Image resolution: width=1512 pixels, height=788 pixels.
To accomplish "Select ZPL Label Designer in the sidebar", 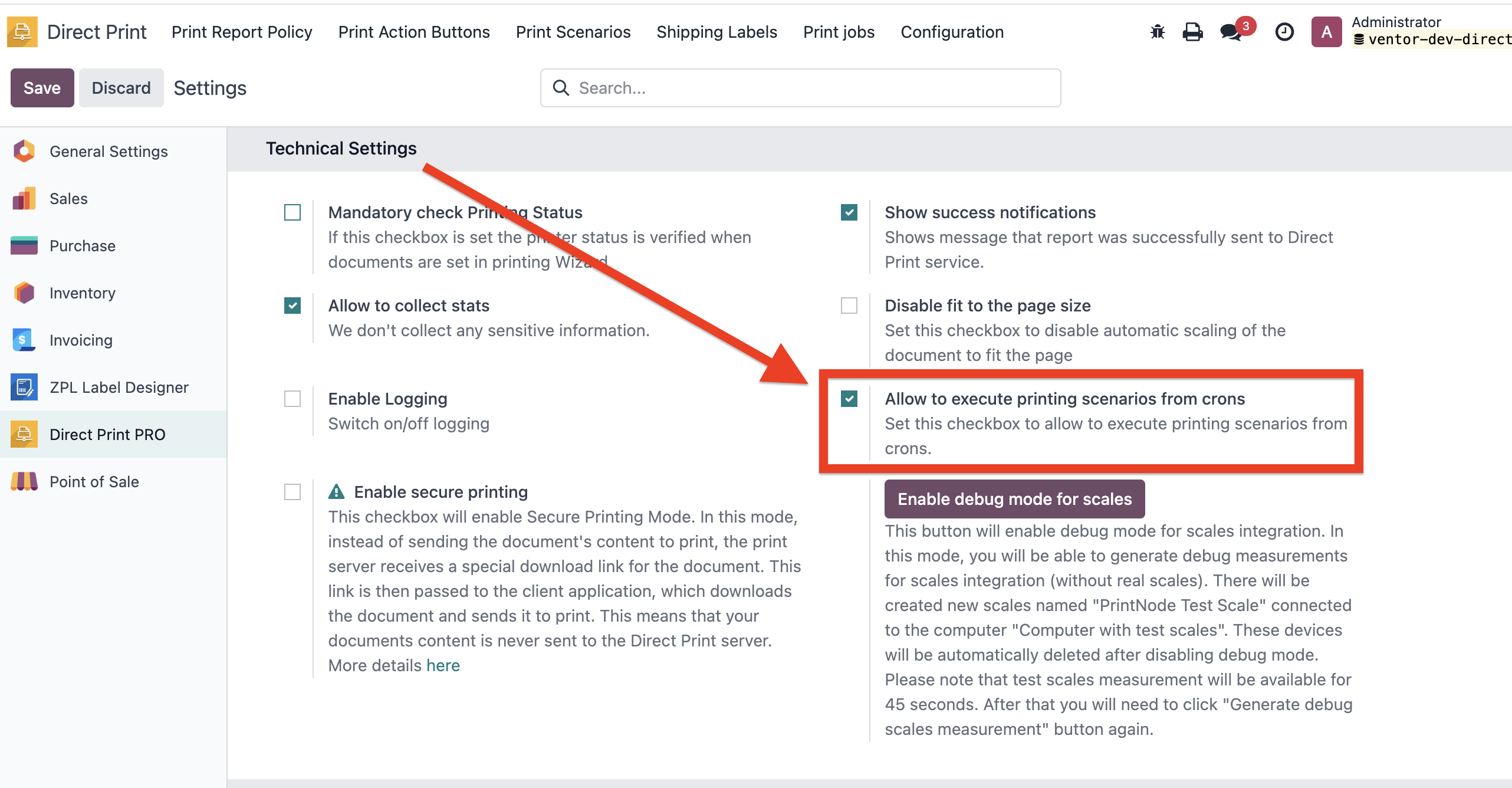I will (x=113, y=387).
